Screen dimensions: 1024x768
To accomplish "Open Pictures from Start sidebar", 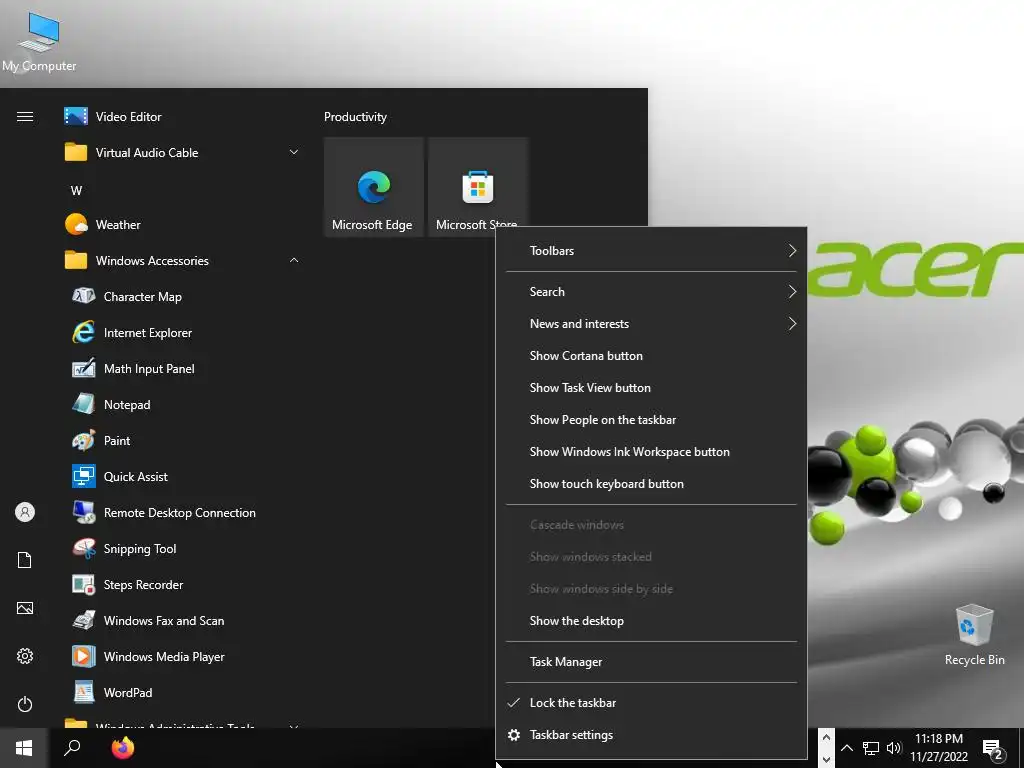I will 25,608.
